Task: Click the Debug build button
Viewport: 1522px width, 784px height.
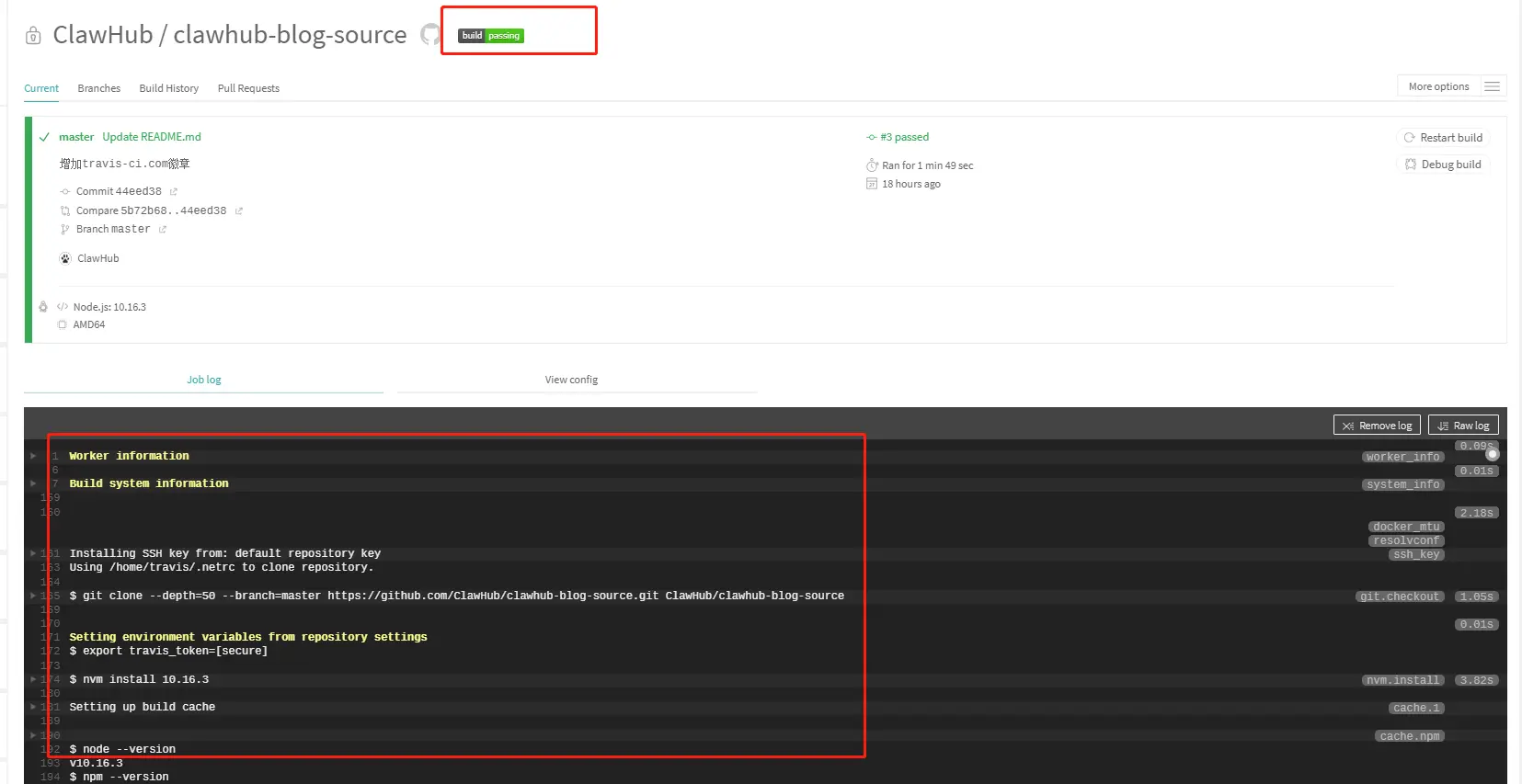Action: (1444, 165)
